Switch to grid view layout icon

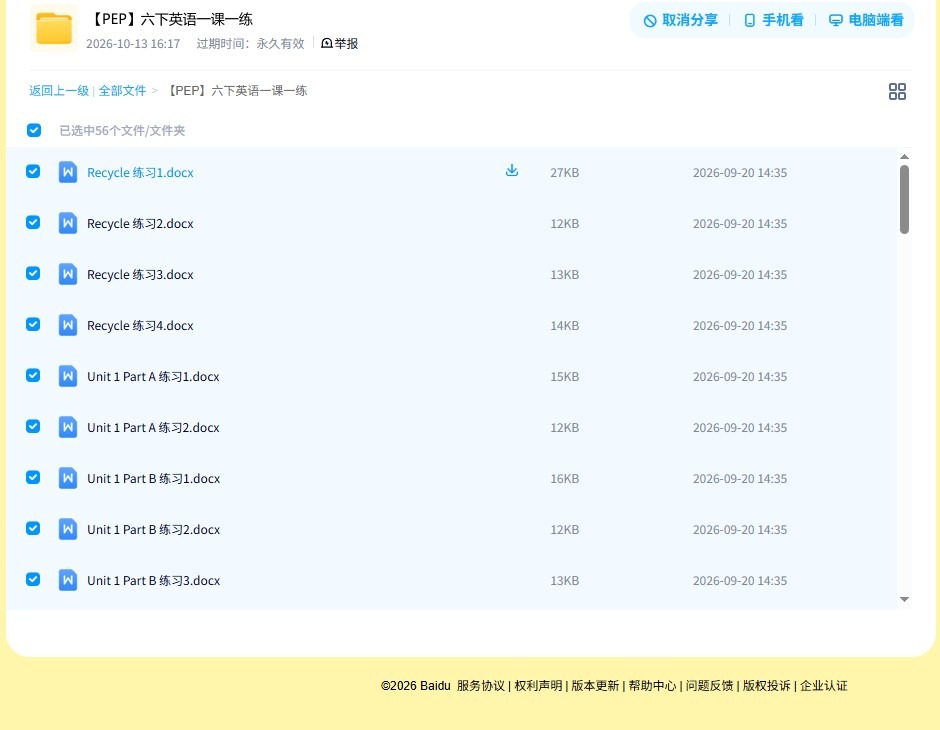point(897,91)
